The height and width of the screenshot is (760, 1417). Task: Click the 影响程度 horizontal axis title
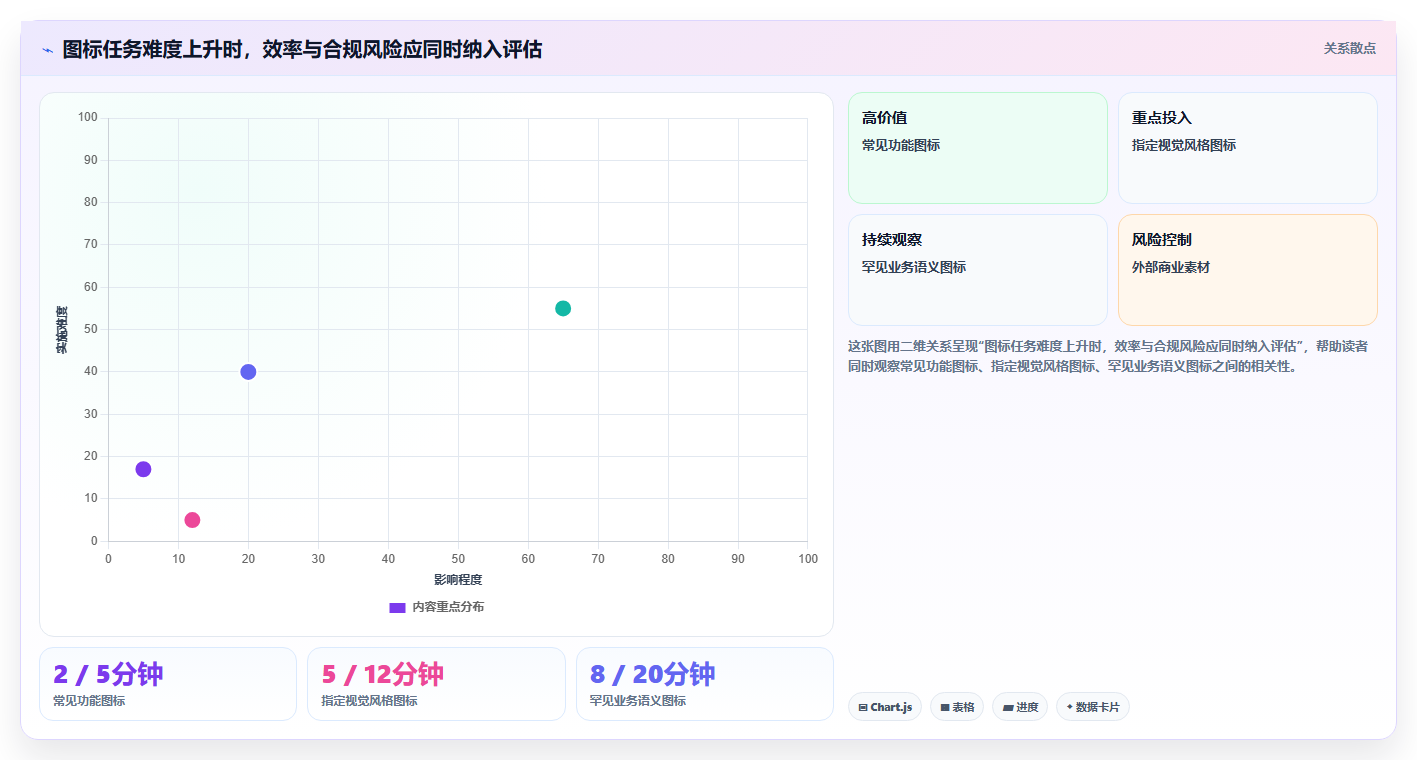pyautogui.click(x=458, y=580)
